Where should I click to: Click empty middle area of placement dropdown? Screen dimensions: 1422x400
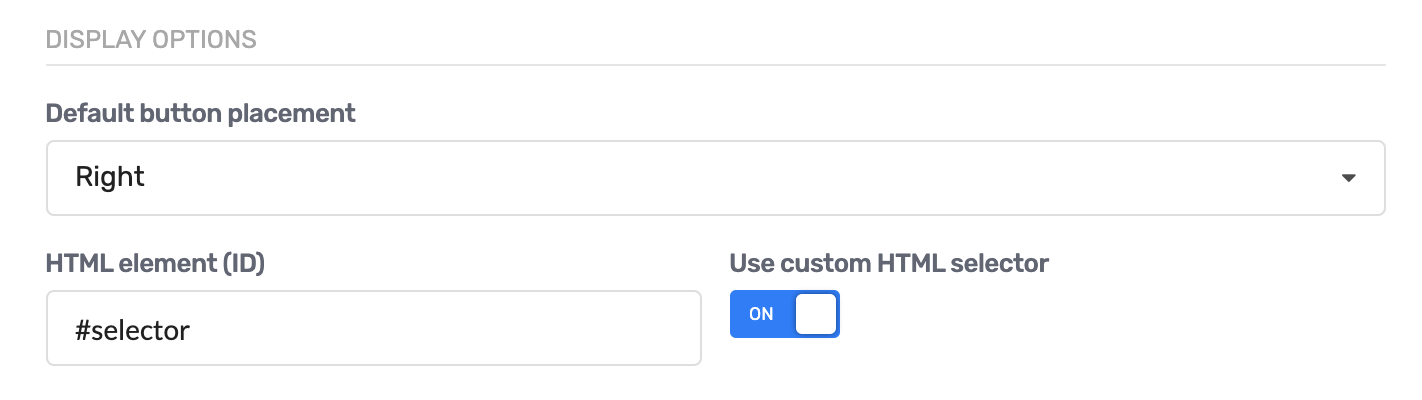click(x=700, y=178)
